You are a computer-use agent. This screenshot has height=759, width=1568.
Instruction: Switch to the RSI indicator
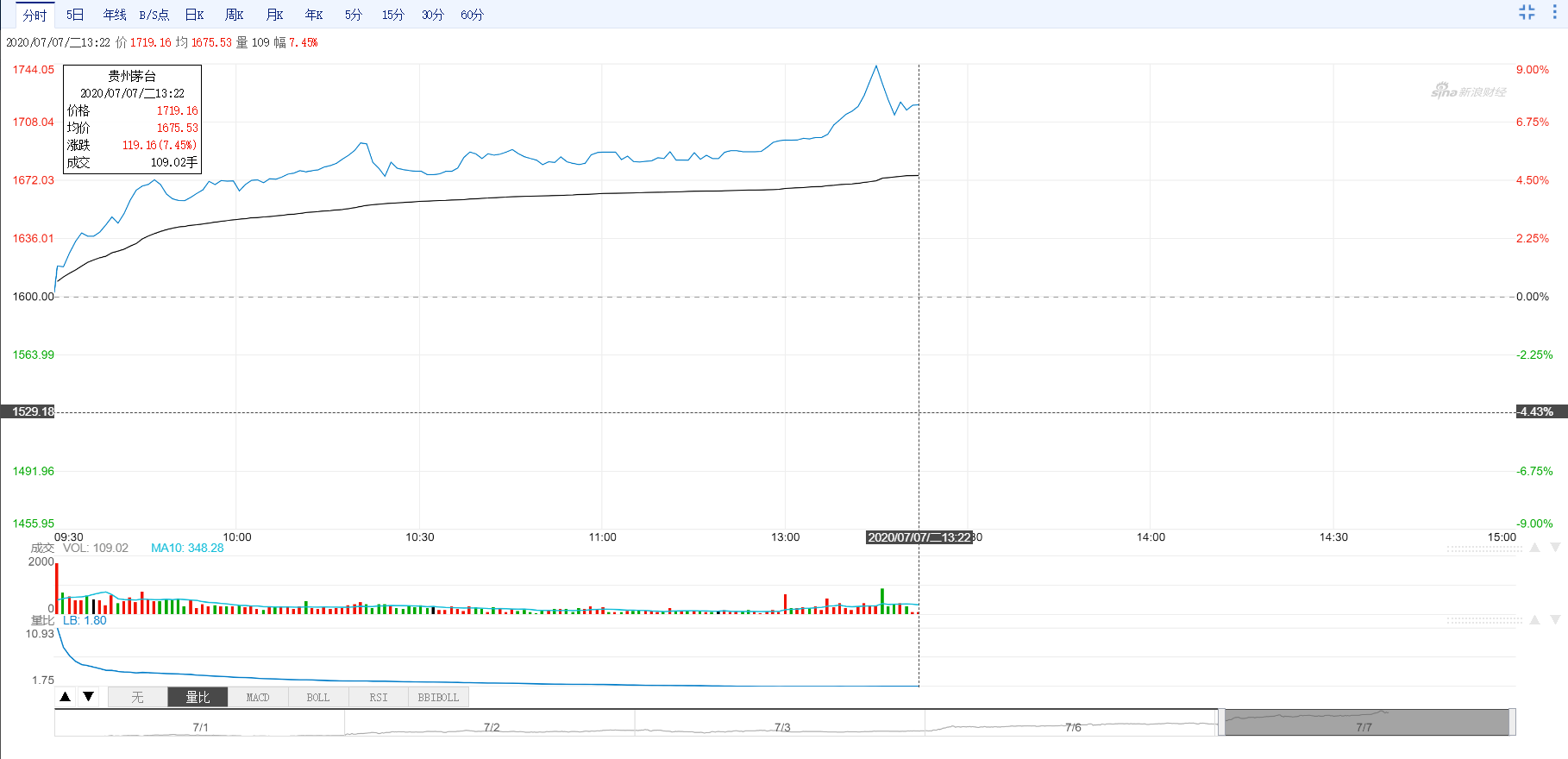379,697
